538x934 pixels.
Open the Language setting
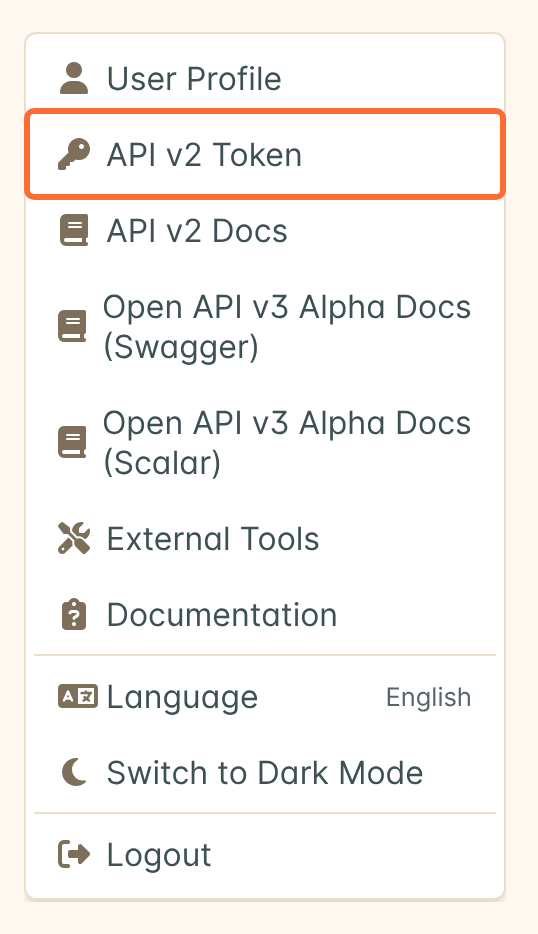265,697
